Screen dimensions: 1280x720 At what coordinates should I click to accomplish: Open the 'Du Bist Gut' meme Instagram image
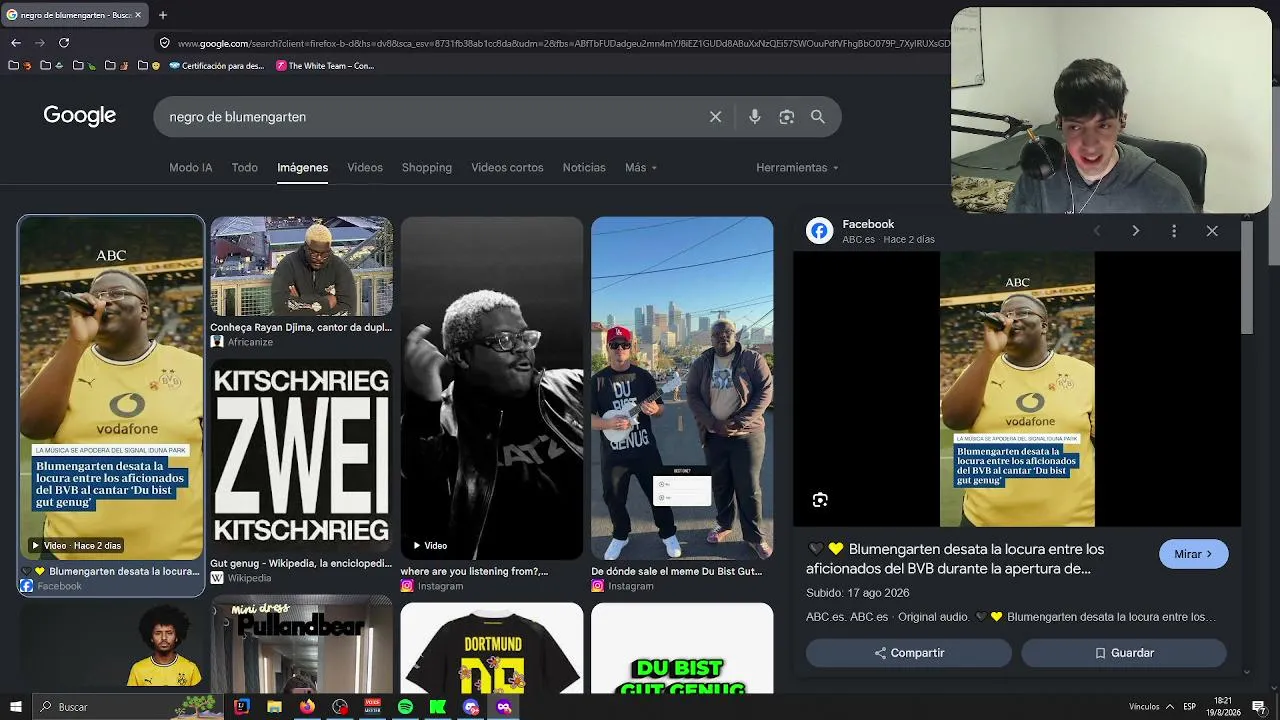[682, 388]
